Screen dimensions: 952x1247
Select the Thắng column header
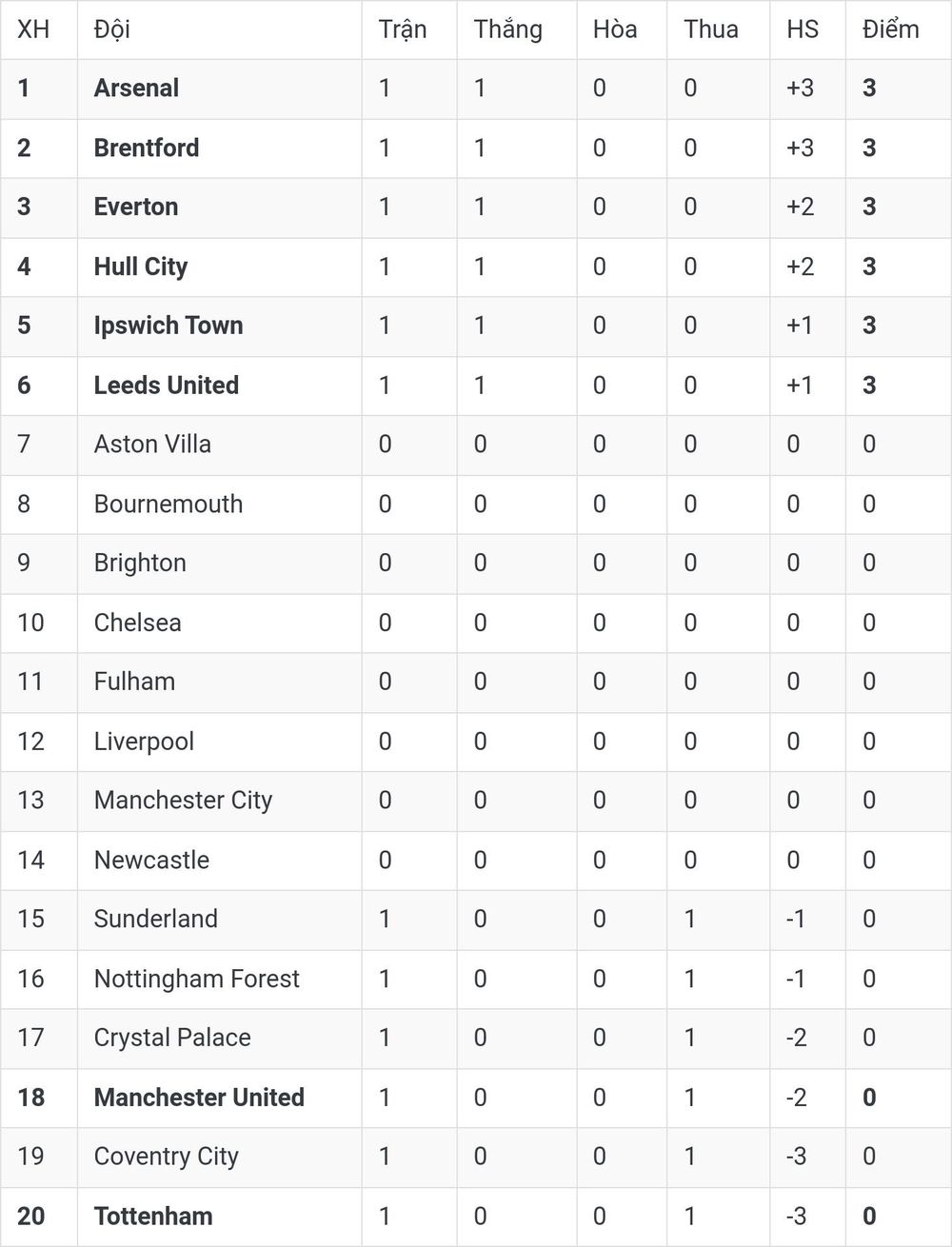tap(508, 30)
